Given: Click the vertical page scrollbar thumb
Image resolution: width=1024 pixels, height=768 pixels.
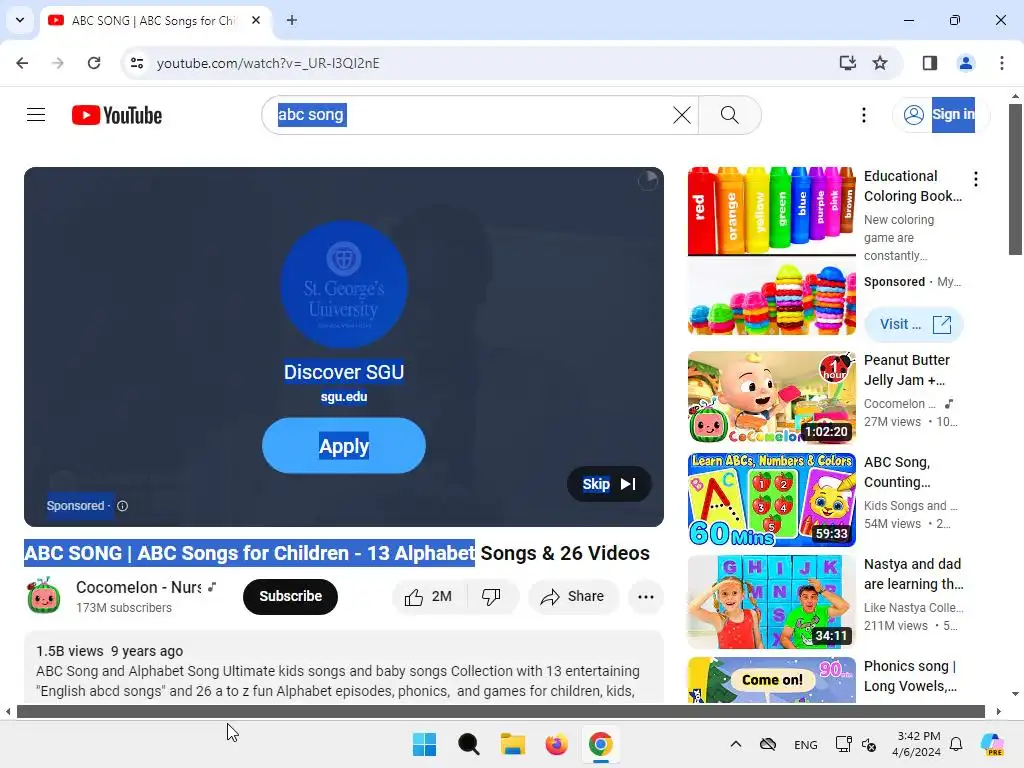Looking at the screenshot, I should [1015, 179].
